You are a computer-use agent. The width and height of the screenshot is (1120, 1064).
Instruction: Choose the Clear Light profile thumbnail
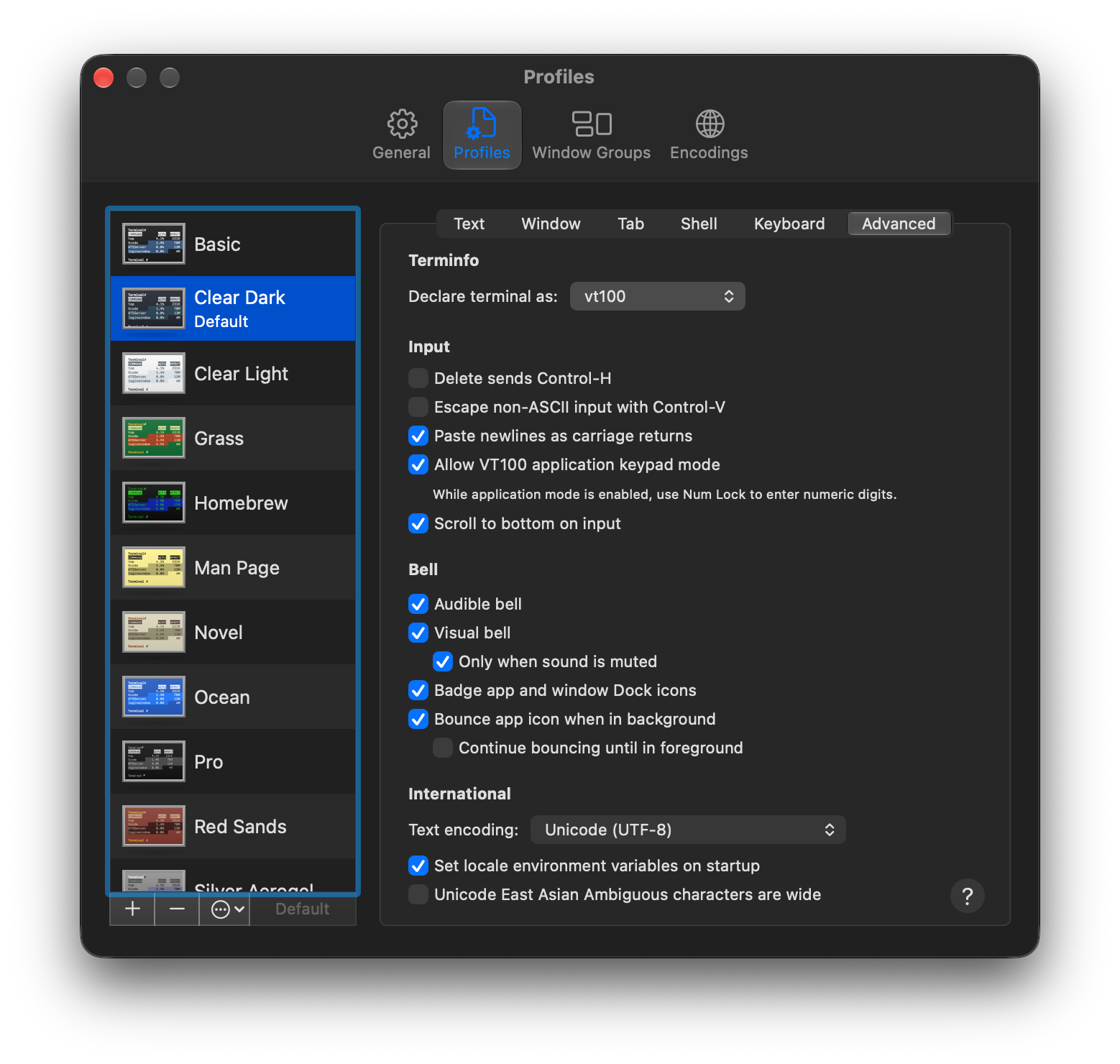pos(153,373)
